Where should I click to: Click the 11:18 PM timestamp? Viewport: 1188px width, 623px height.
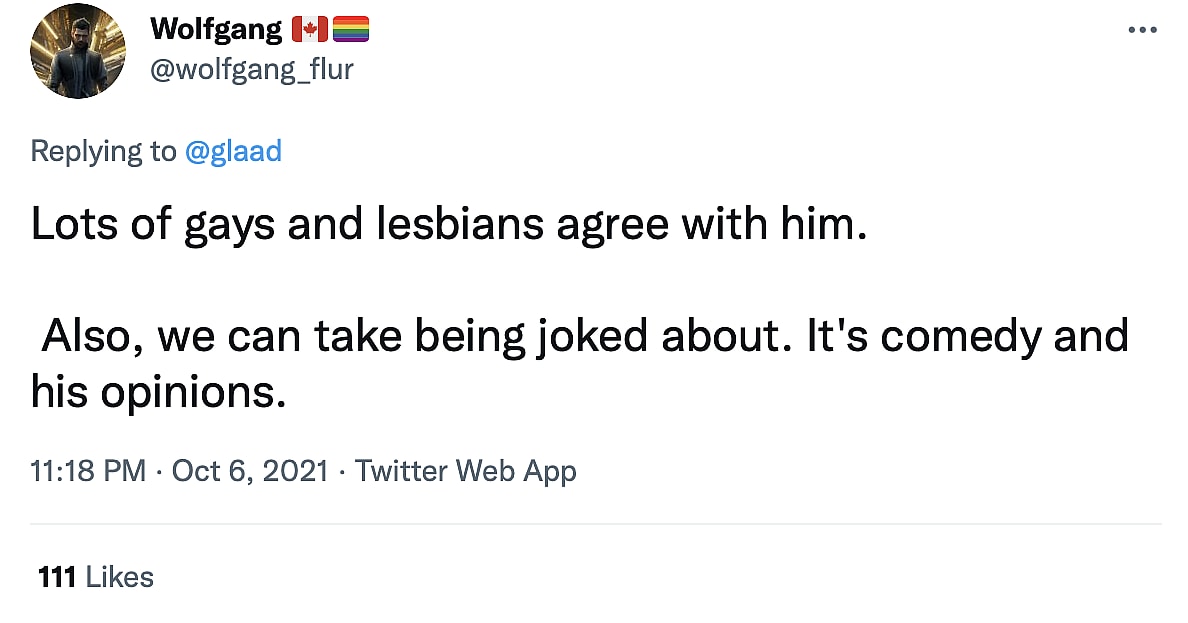(x=88, y=470)
